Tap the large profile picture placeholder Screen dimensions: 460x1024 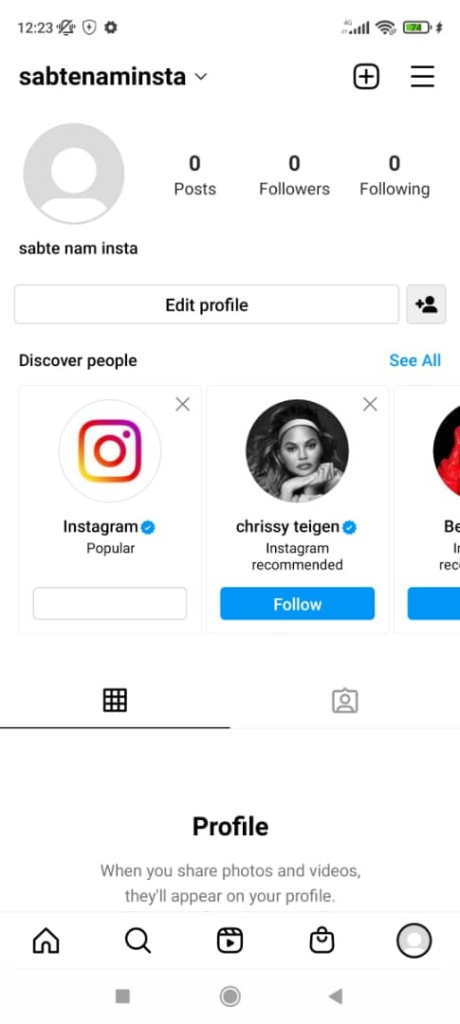74,174
